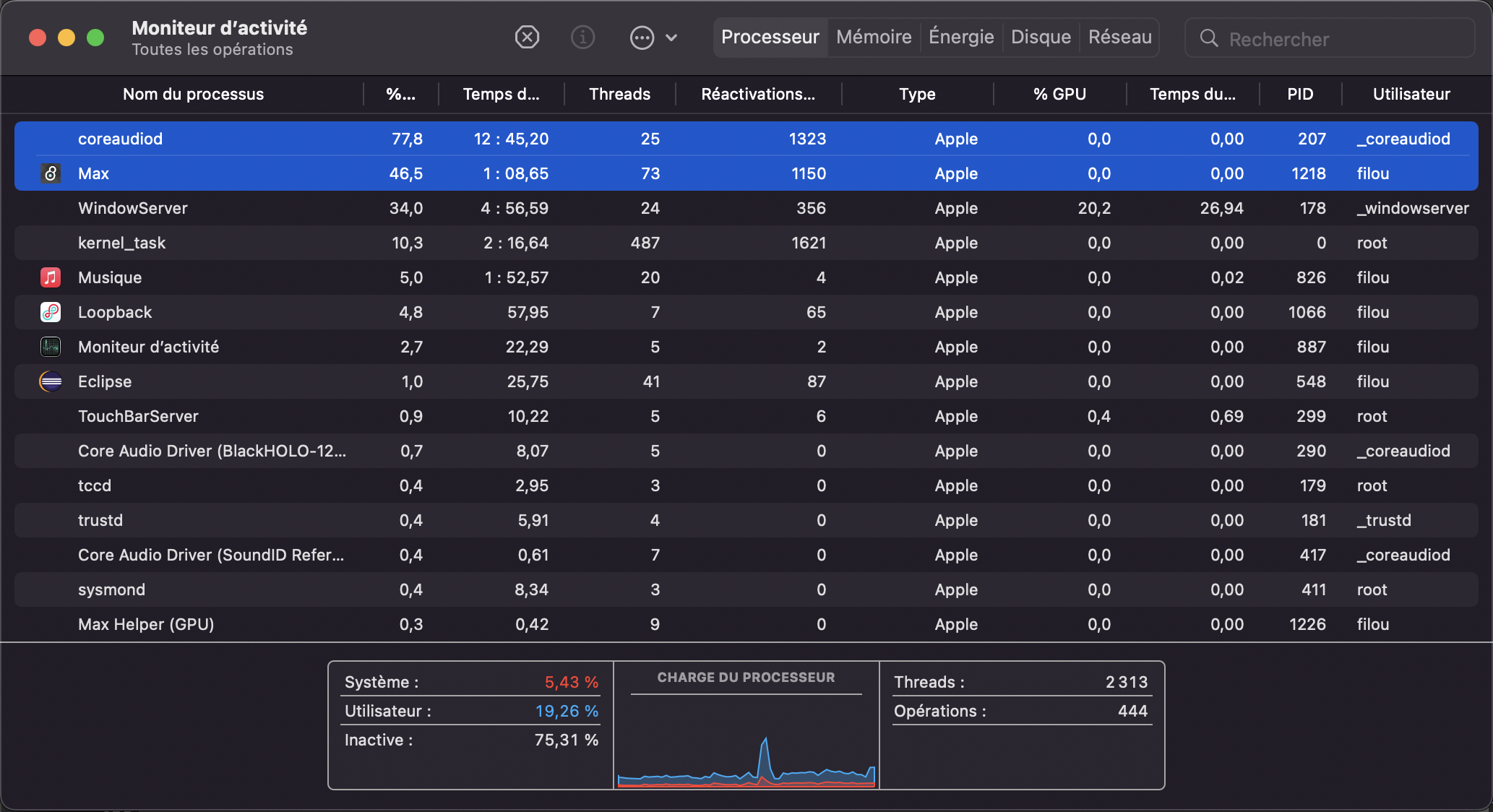This screenshot has height=812, width=1493.
Task: Select the WindowServer process row
Action: point(746,208)
